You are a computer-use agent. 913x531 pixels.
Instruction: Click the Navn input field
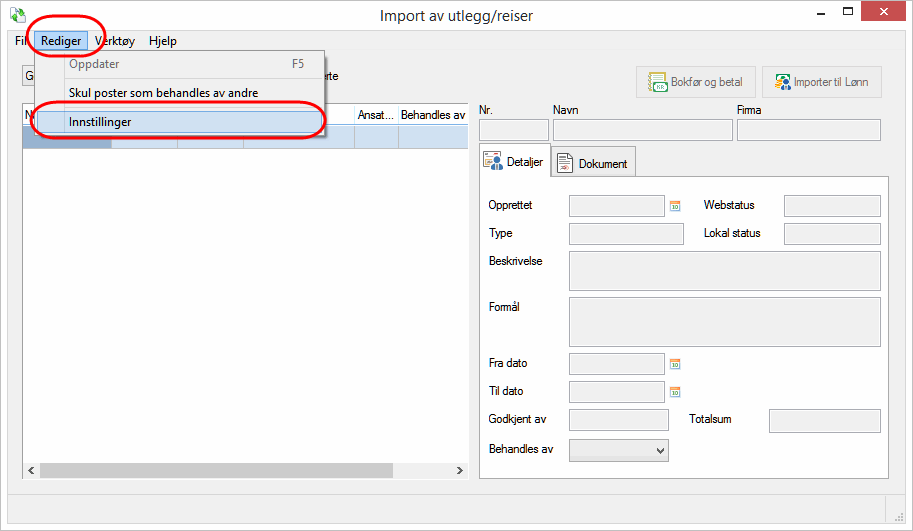(x=642, y=130)
